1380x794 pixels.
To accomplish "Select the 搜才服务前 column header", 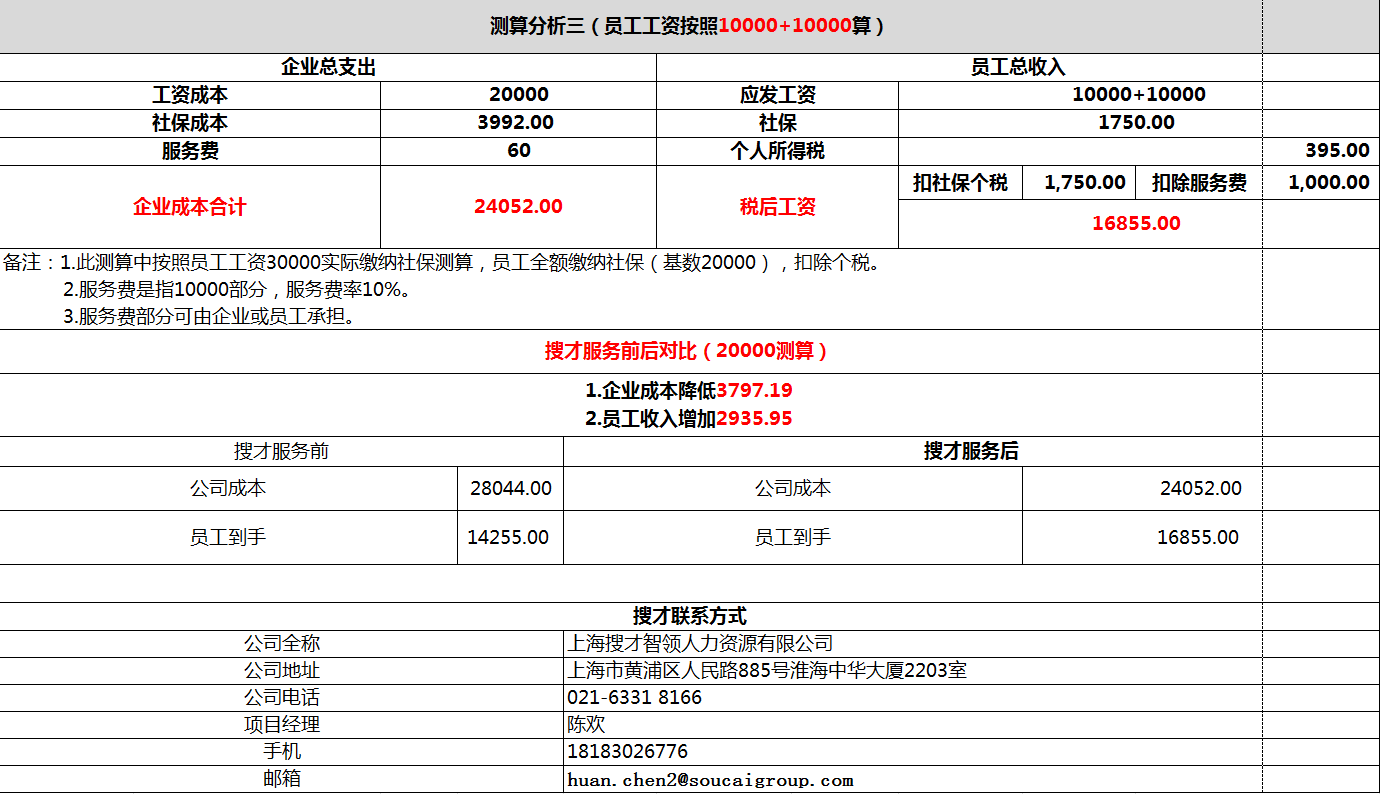I will [x=281, y=451].
